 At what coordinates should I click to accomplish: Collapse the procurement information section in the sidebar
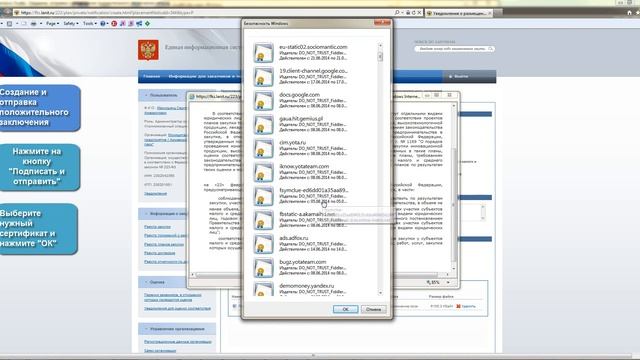(x=146, y=213)
